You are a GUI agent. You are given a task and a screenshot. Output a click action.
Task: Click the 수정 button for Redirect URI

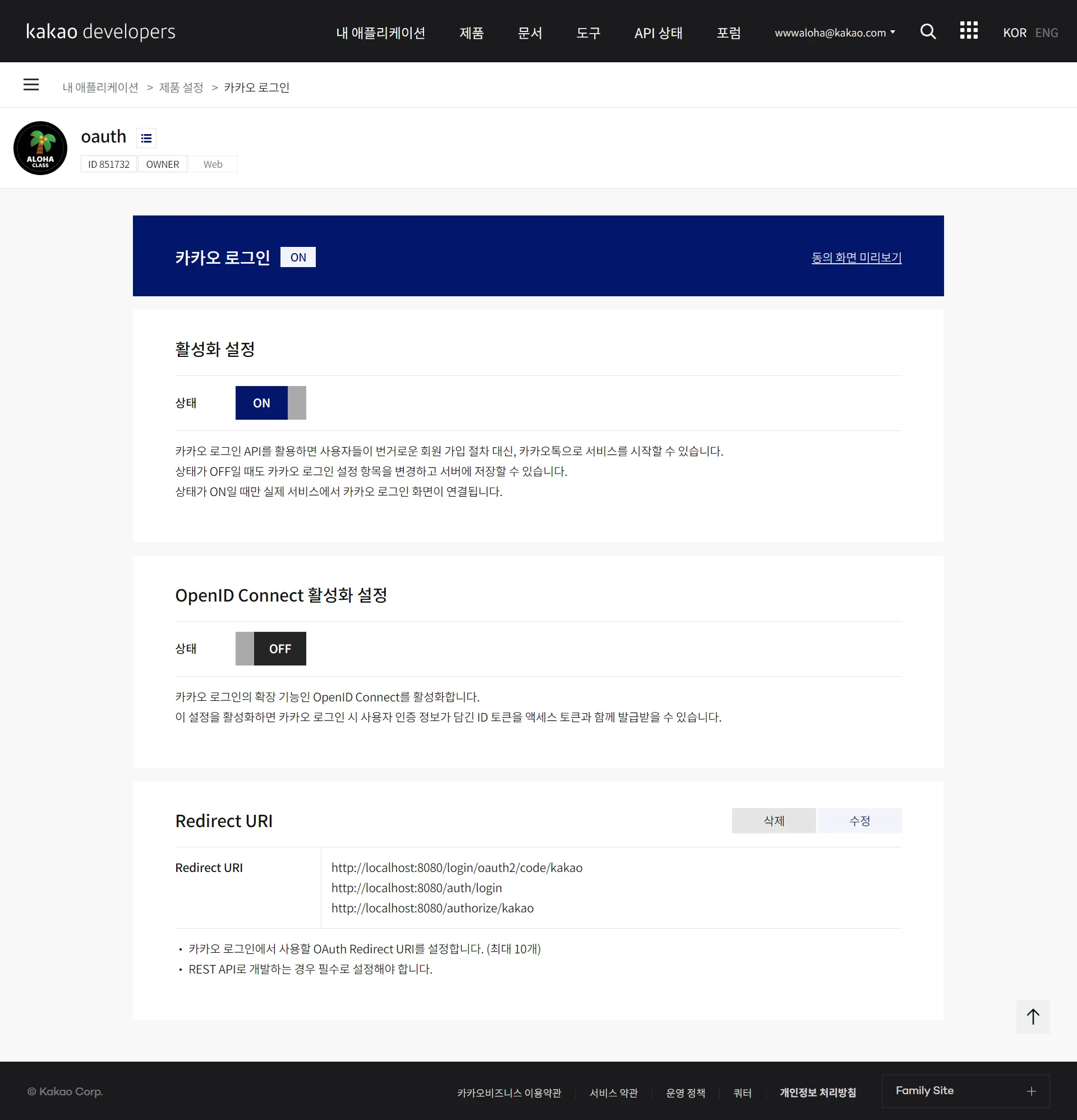coord(859,820)
